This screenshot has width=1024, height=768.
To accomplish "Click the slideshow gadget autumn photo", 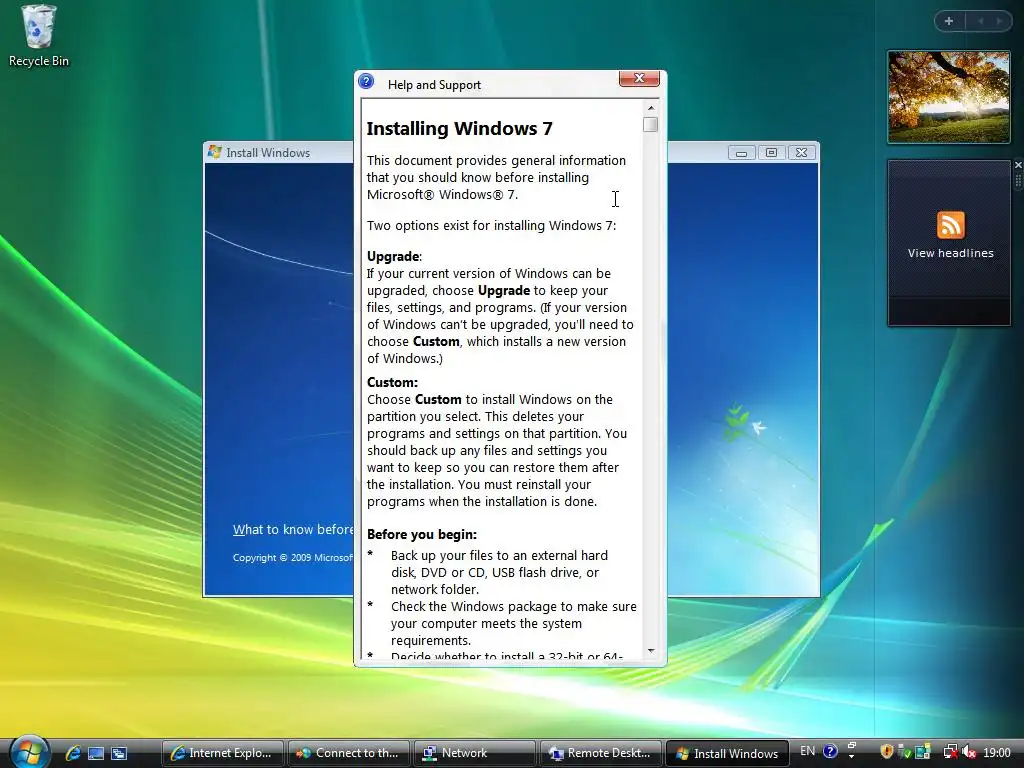I will coord(948,97).
